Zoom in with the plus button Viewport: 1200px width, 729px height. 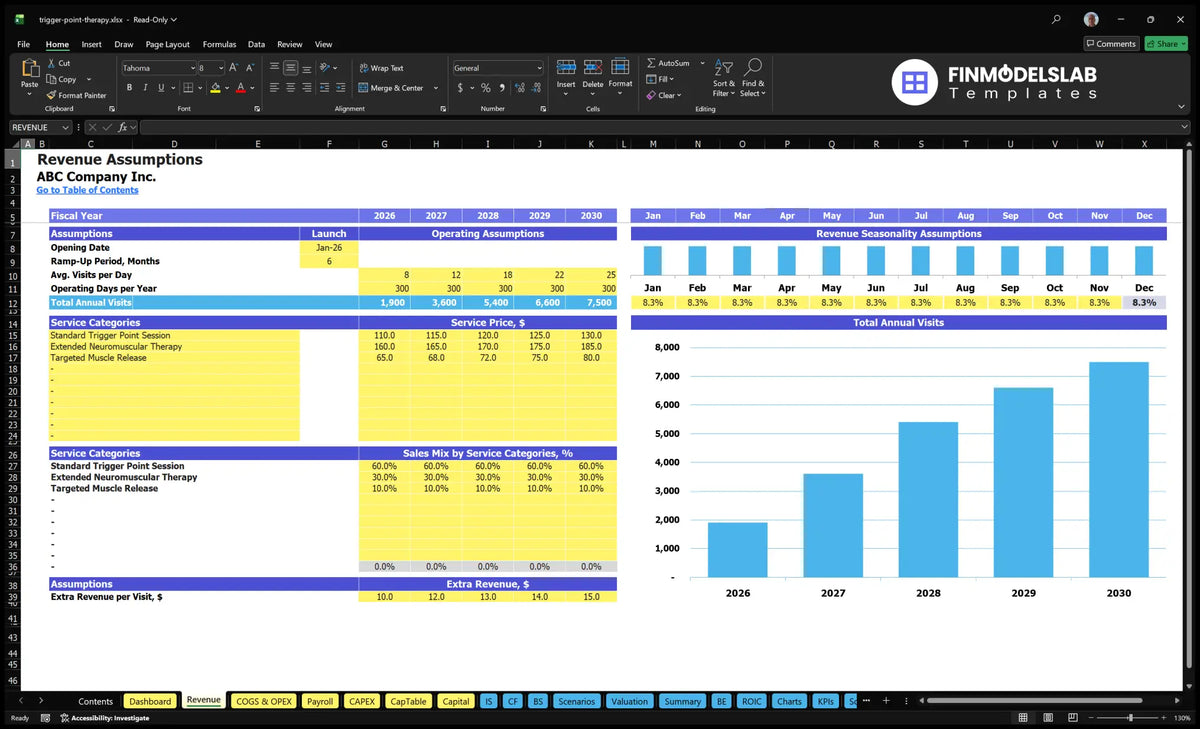pos(1164,718)
